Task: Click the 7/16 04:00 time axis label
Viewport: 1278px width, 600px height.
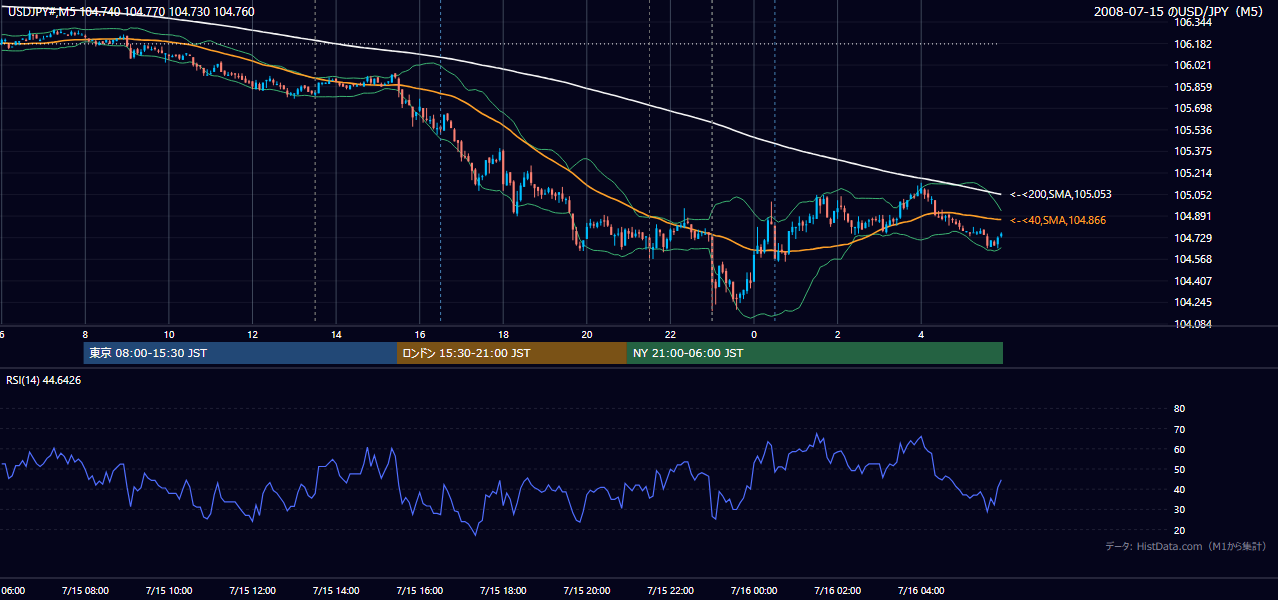Action: click(921, 590)
